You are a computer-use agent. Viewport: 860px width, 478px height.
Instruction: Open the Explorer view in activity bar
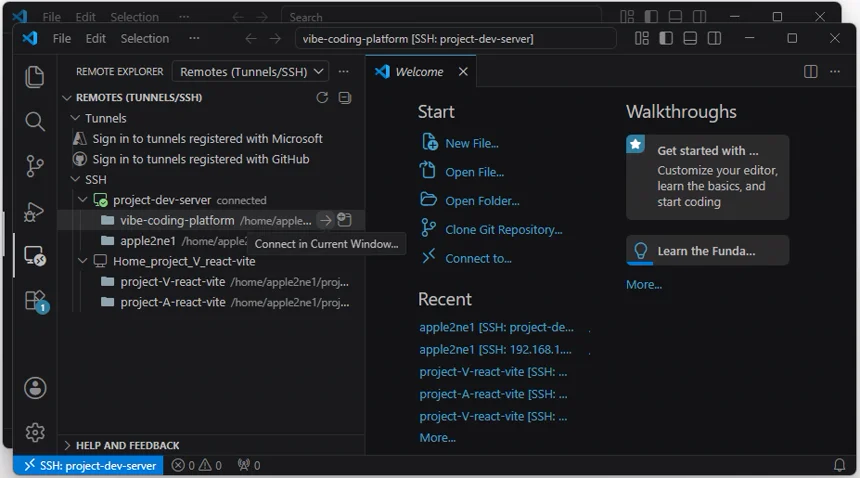tap(35, 76)
